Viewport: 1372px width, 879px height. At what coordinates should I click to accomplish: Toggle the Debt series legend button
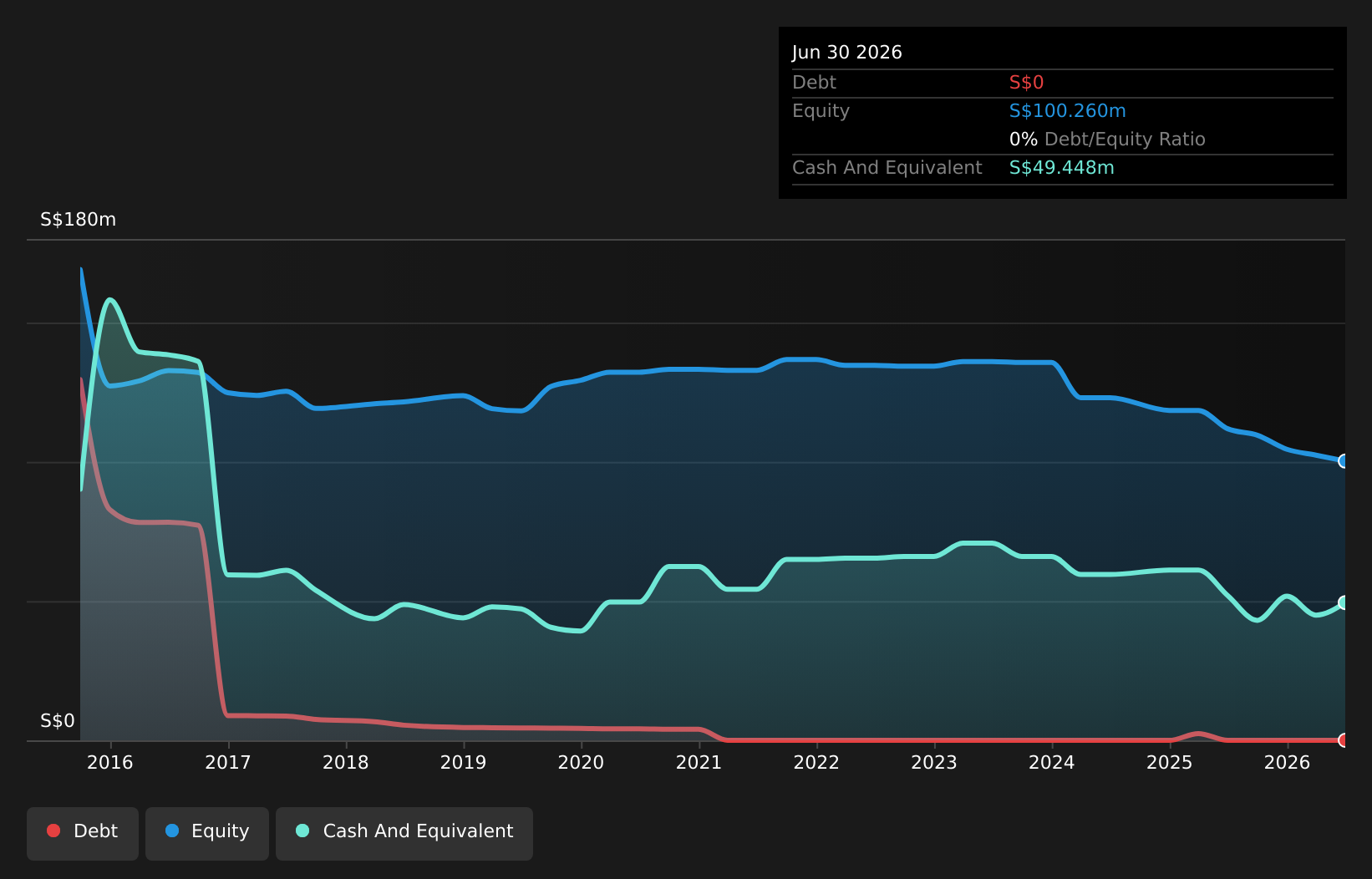83,833
